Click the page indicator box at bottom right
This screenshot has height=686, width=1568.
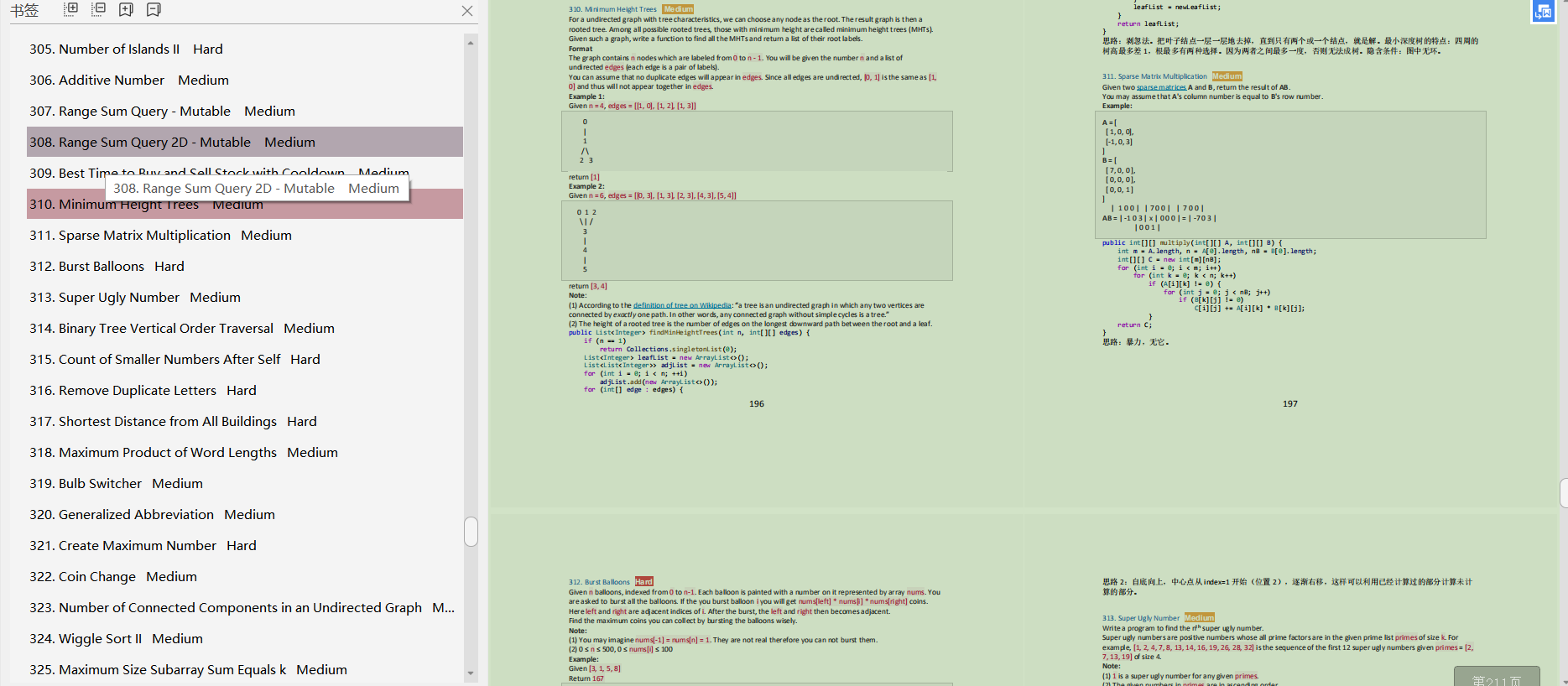(1497, 677)
